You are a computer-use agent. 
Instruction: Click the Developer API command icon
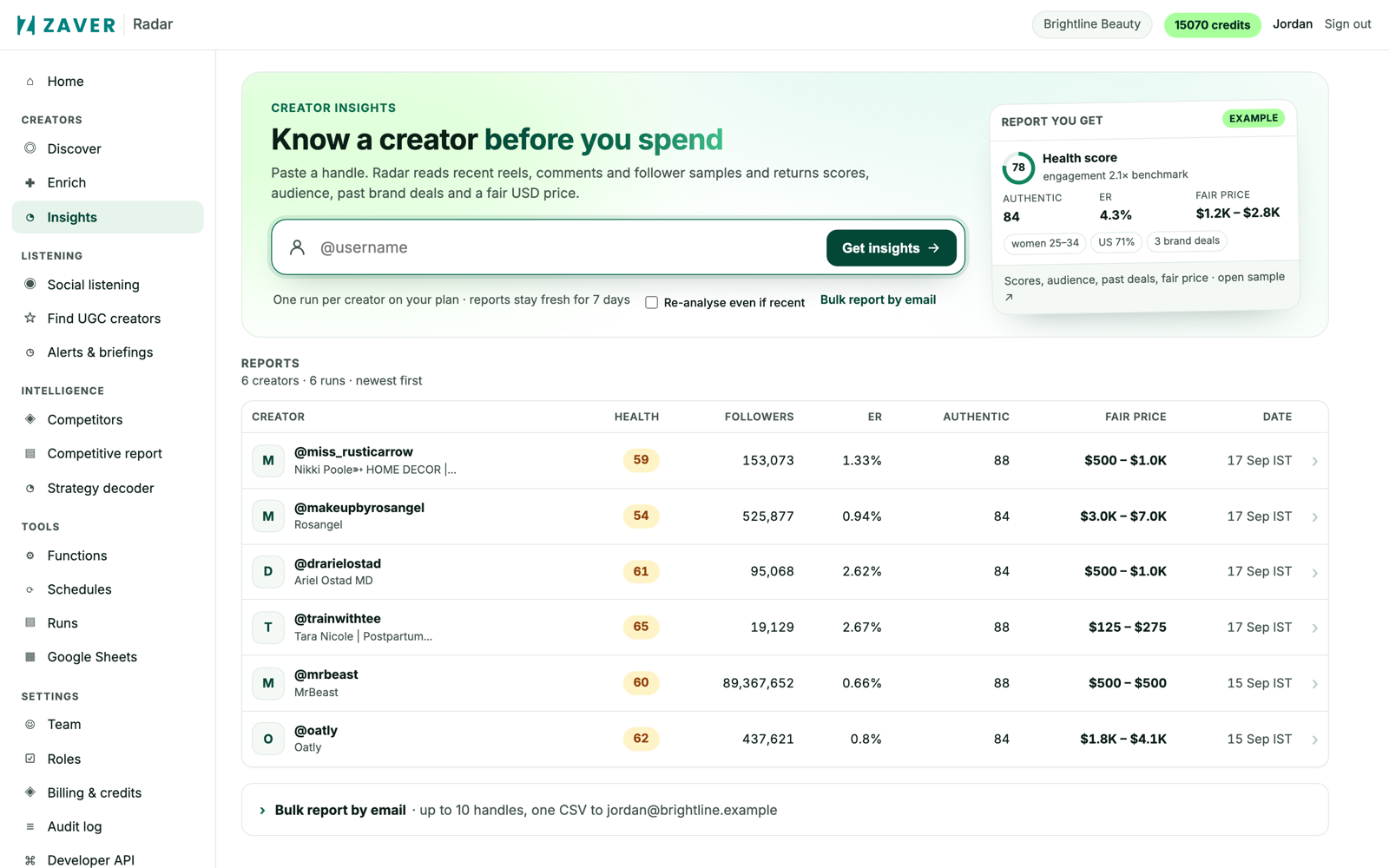pos(30,860)
